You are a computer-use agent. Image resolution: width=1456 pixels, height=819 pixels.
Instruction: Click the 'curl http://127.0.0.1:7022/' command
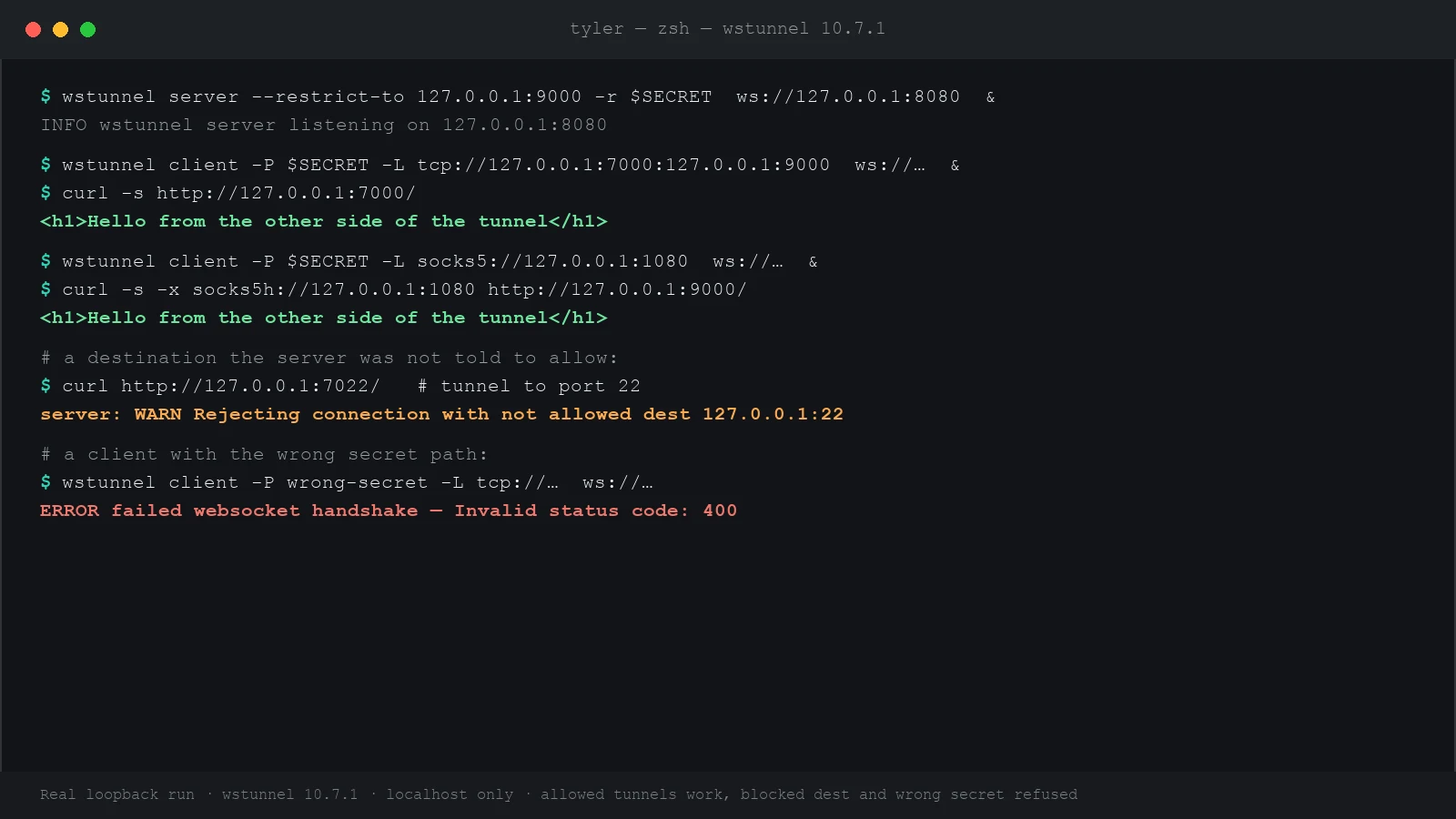210,386
